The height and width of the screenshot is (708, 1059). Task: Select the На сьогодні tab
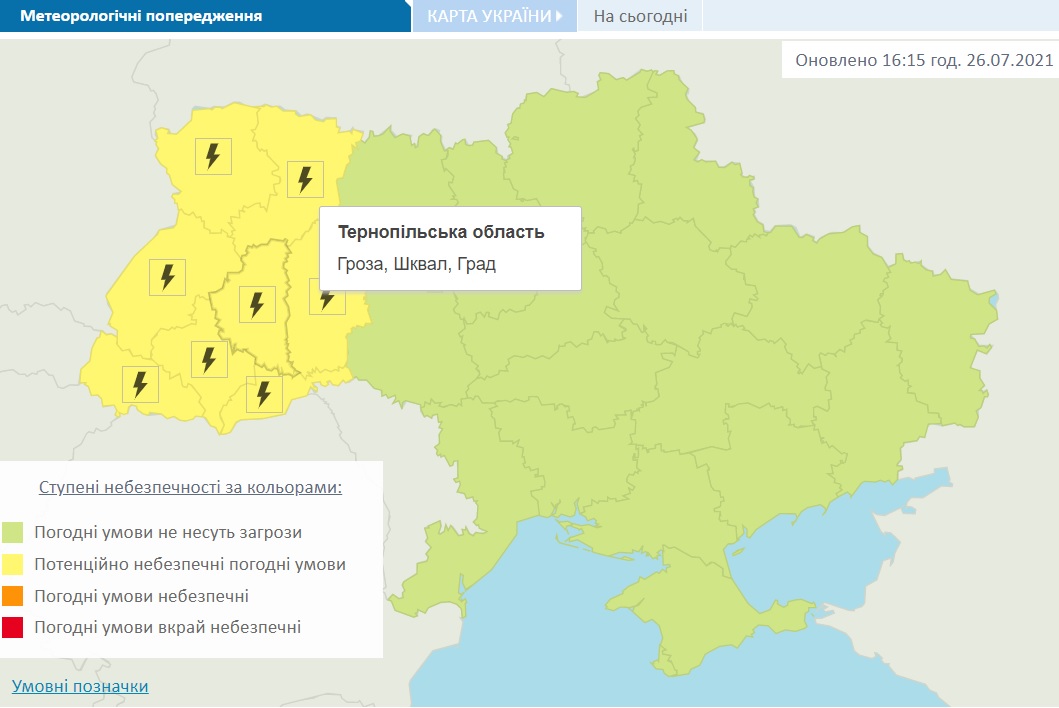click(x=640, y=16)
